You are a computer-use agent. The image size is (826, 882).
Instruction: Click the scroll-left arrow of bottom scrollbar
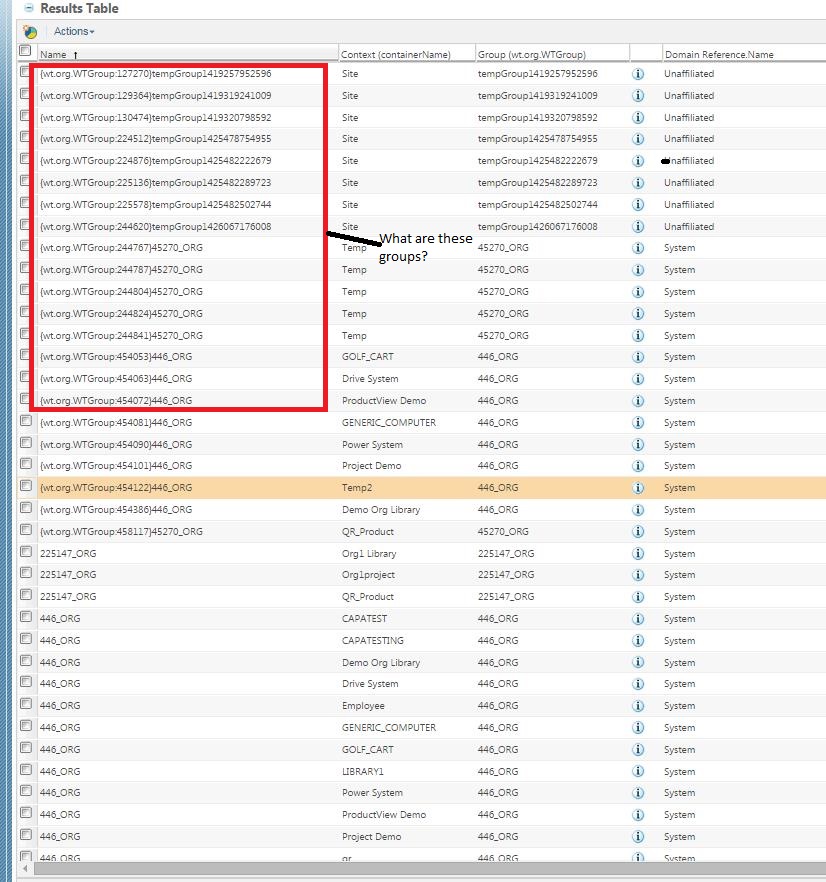coord(25,868)
